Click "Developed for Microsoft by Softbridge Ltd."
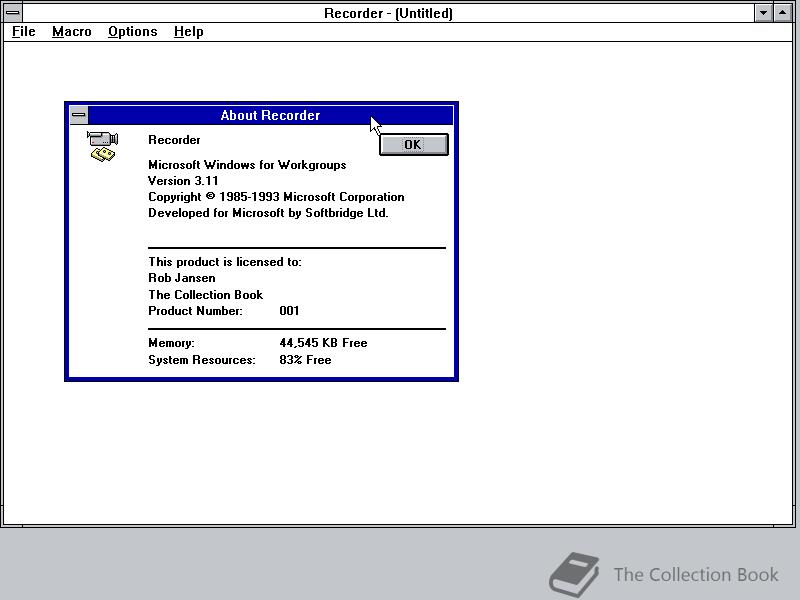 coord(268,213)
